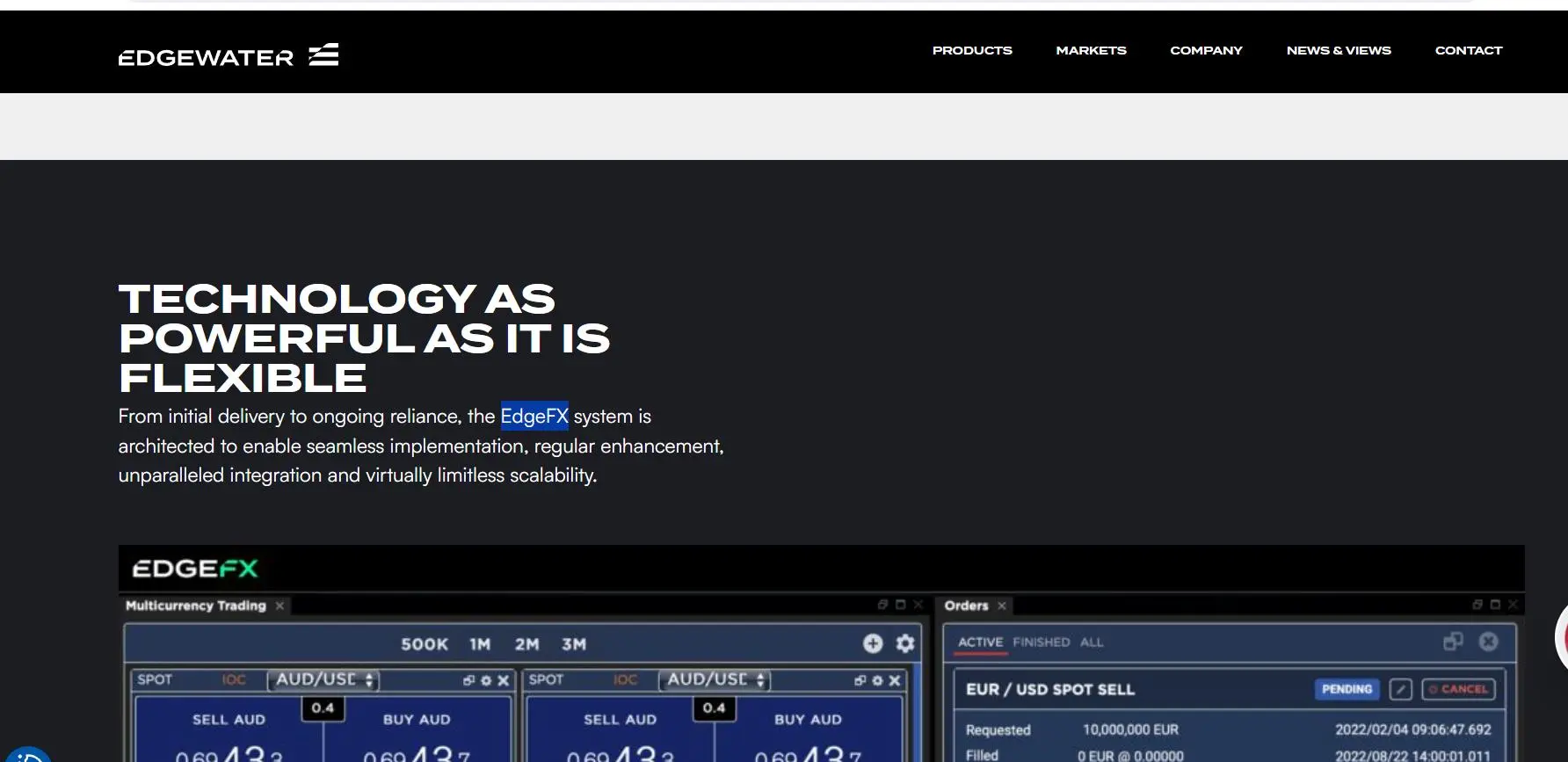This screenshot has width=1568, height=762.
Task: Open settings gear on left AUD/USD tile
Action: pyautogui.click(x=486, y=680)
